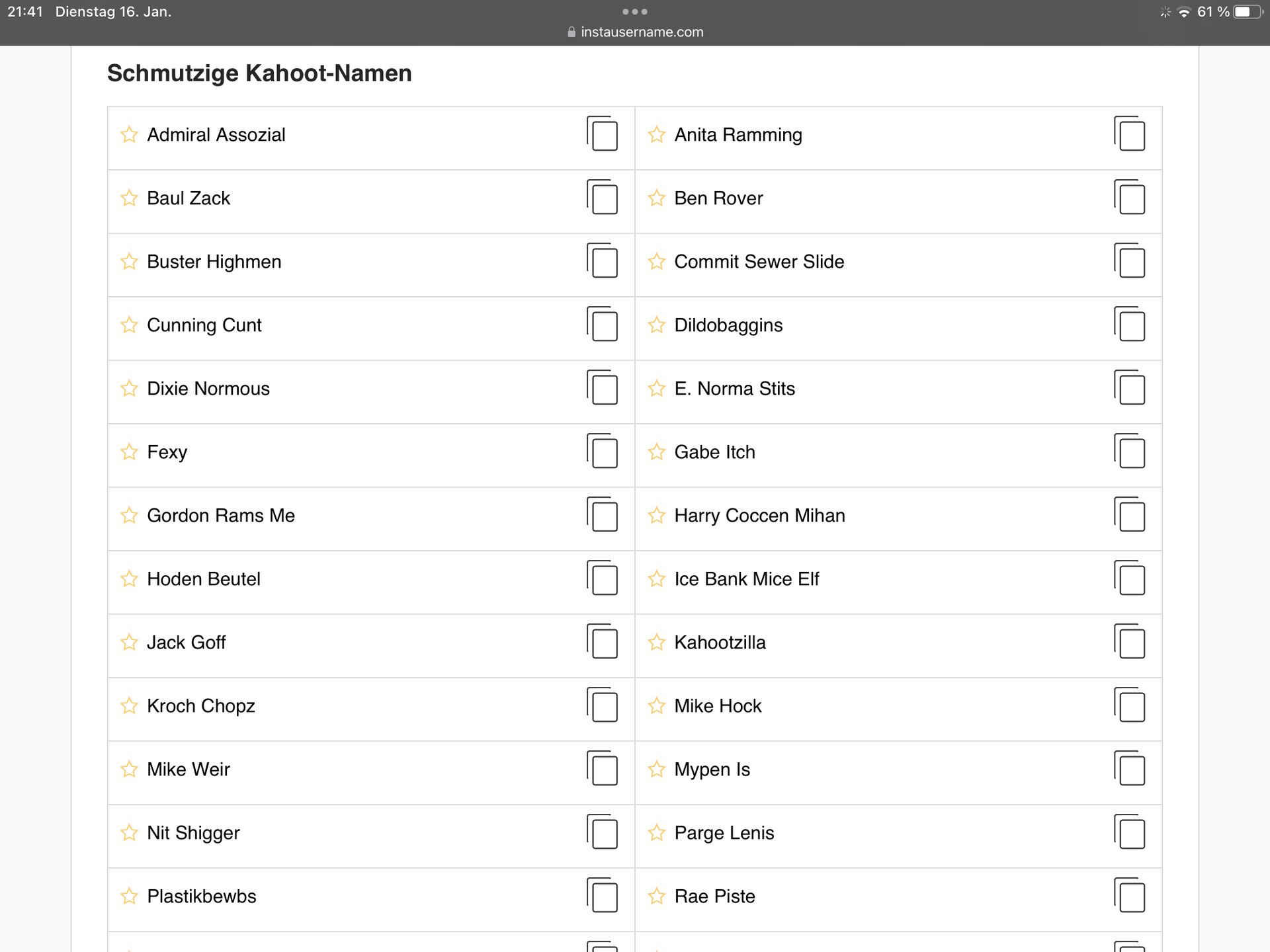This screenshot has width=1270, height=952.
Task: Favorite Kahootzilla with the star
Action: [x=656, y=642]
